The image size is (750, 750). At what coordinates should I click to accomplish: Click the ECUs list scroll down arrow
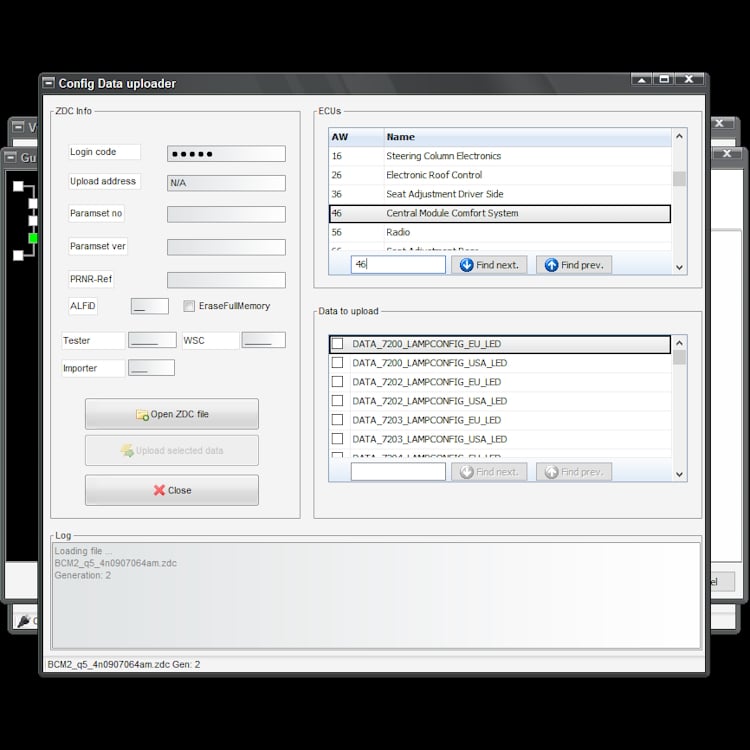tap(679, 267)
